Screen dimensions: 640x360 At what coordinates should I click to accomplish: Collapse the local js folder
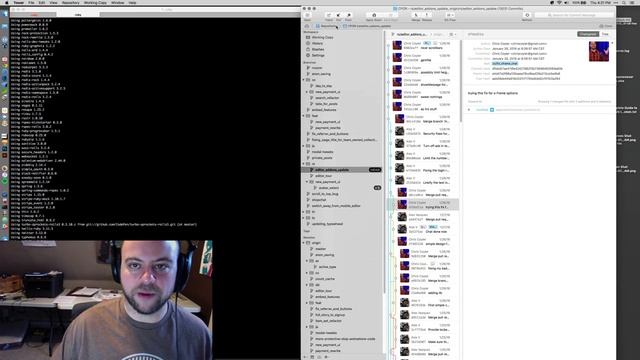point(304,146)
